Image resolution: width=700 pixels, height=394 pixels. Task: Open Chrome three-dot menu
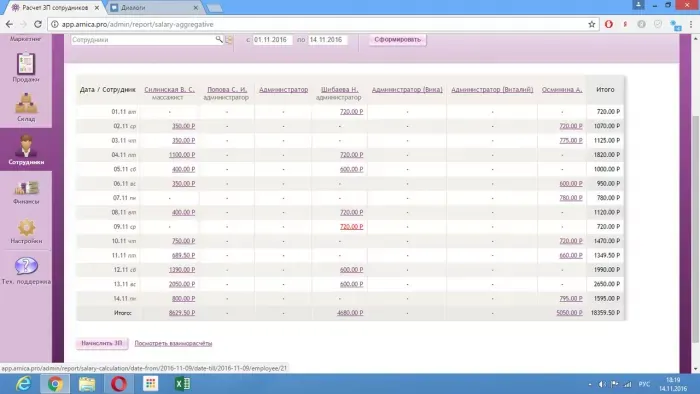coord(691,24)
